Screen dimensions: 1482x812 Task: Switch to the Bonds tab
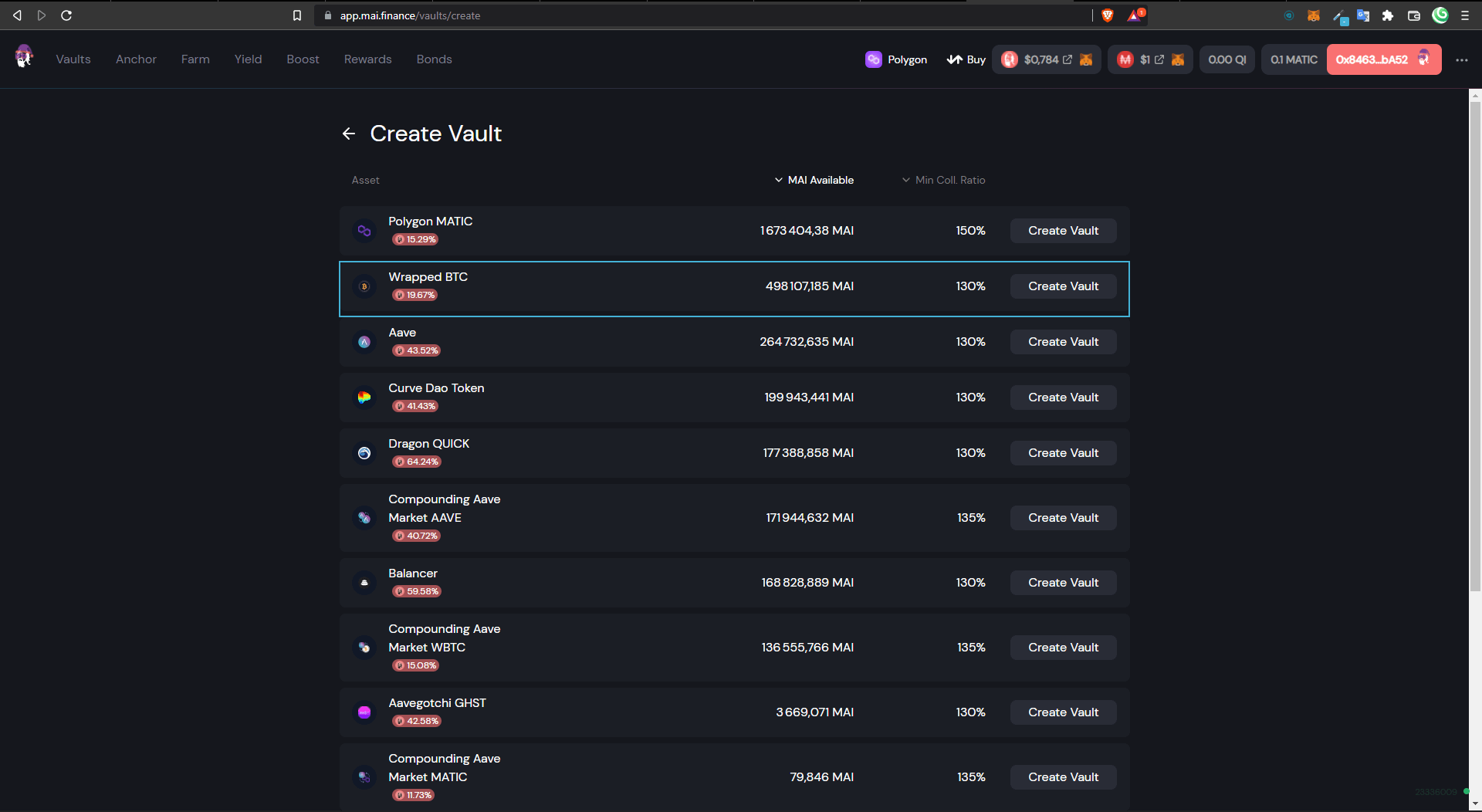[x=434, y=59]
